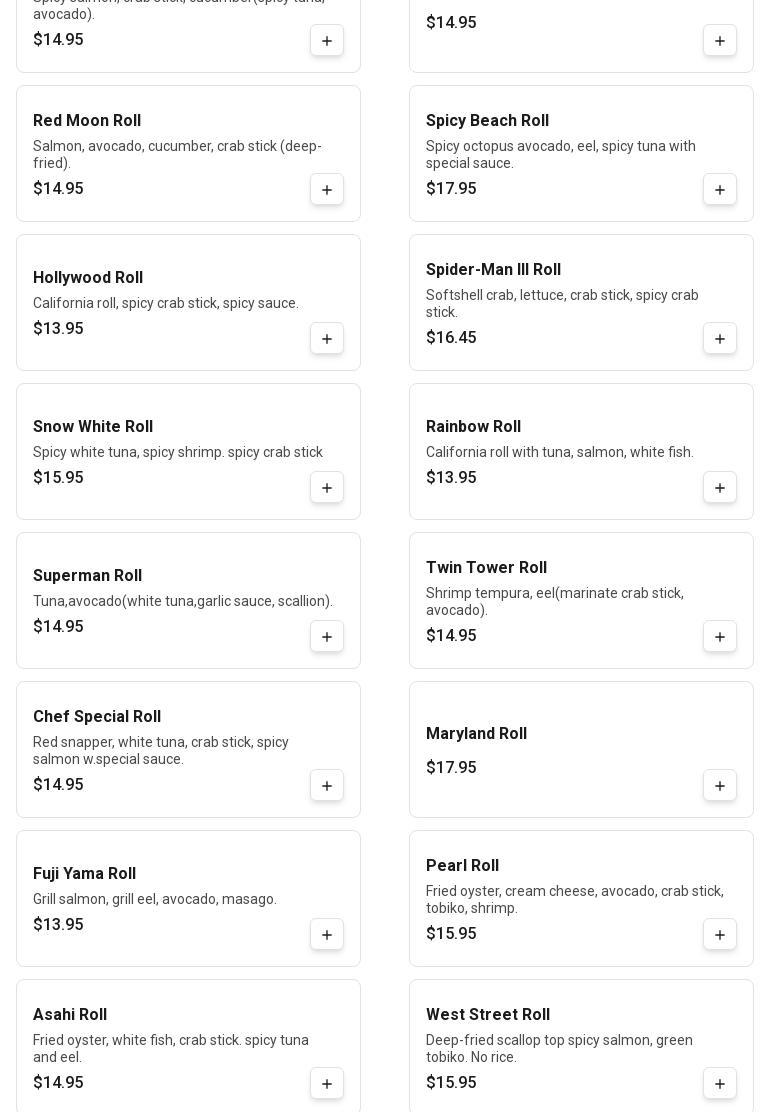
Task: Add Pearl Roll with plus button
Action: tap(720, 935)
